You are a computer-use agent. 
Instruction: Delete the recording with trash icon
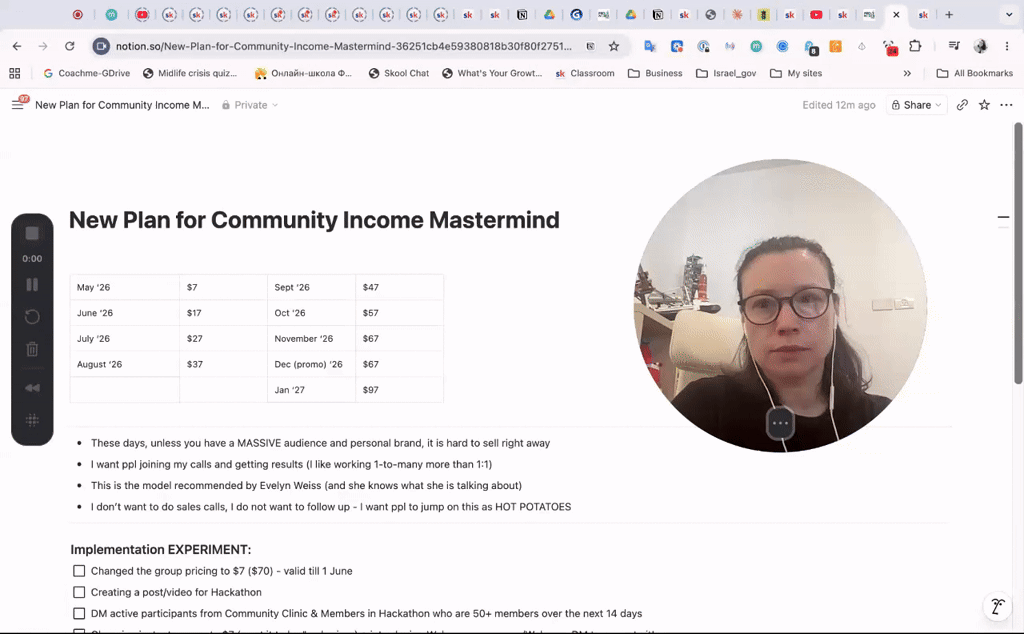tap(32, 349)
